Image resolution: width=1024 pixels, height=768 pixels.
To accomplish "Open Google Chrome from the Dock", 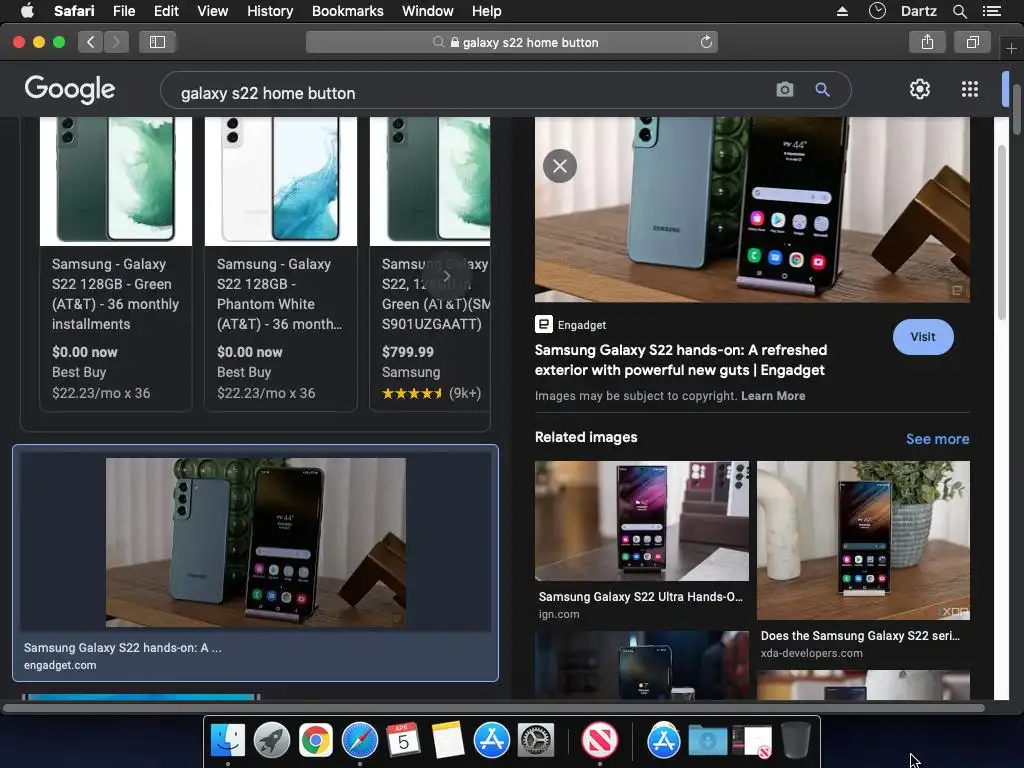I will [x=315, y=740].
